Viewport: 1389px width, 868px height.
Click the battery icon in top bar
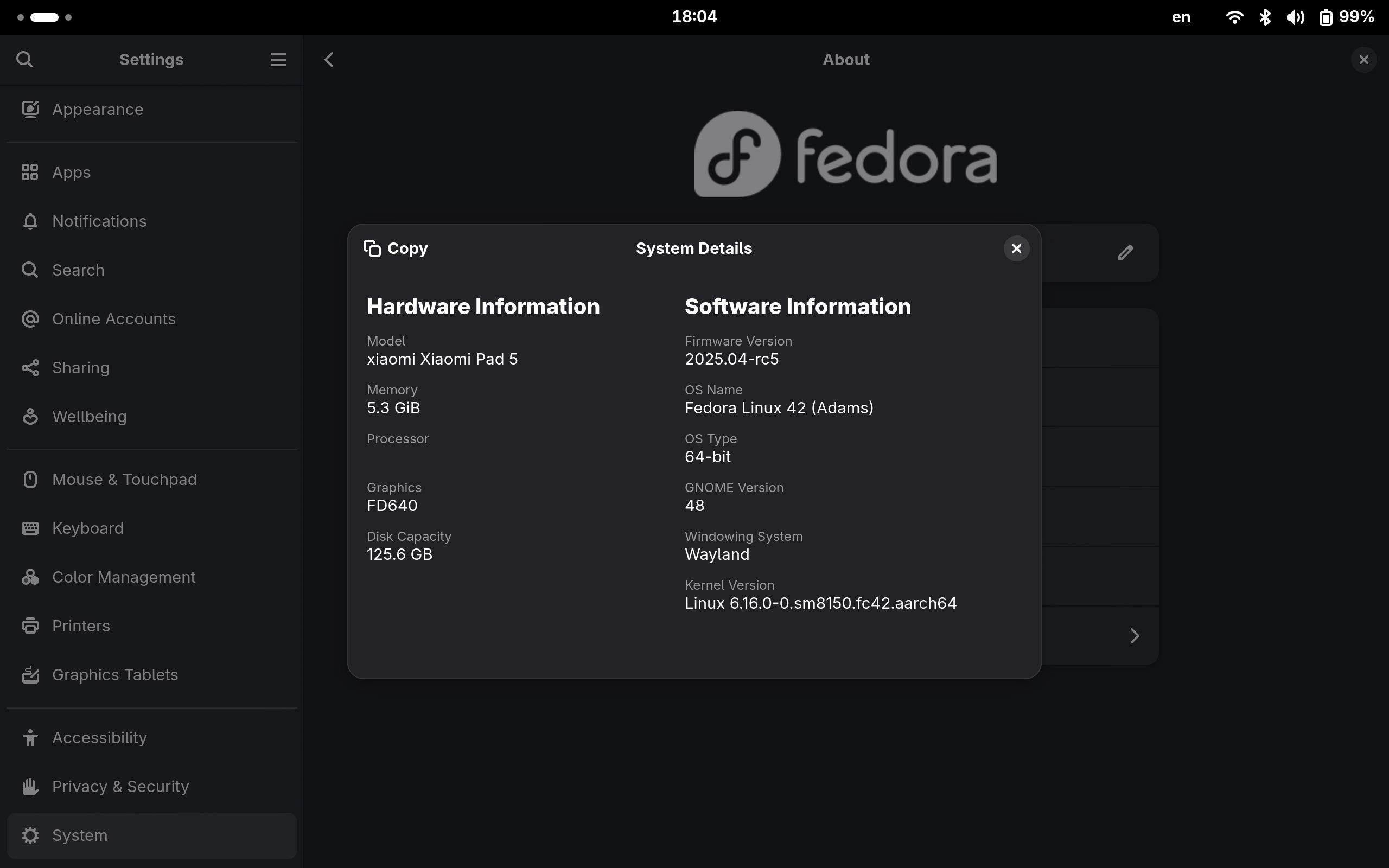pos(1326,17)
